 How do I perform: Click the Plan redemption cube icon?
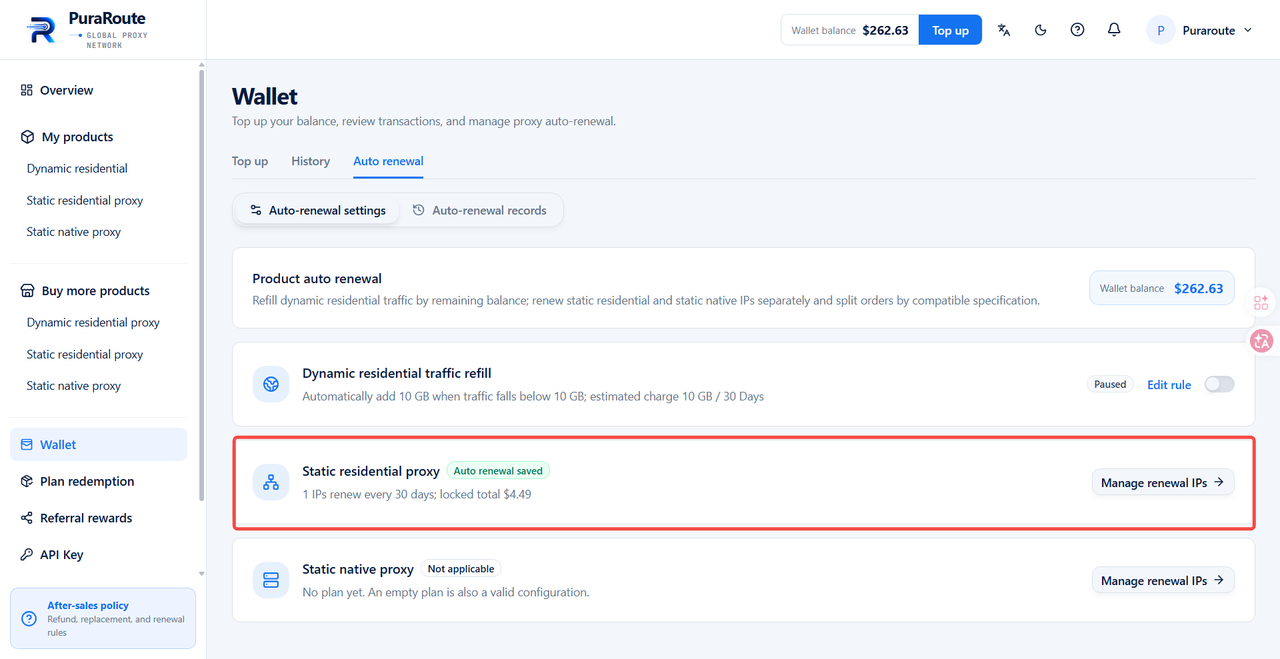pyautogui.click(x=27, y=481)
